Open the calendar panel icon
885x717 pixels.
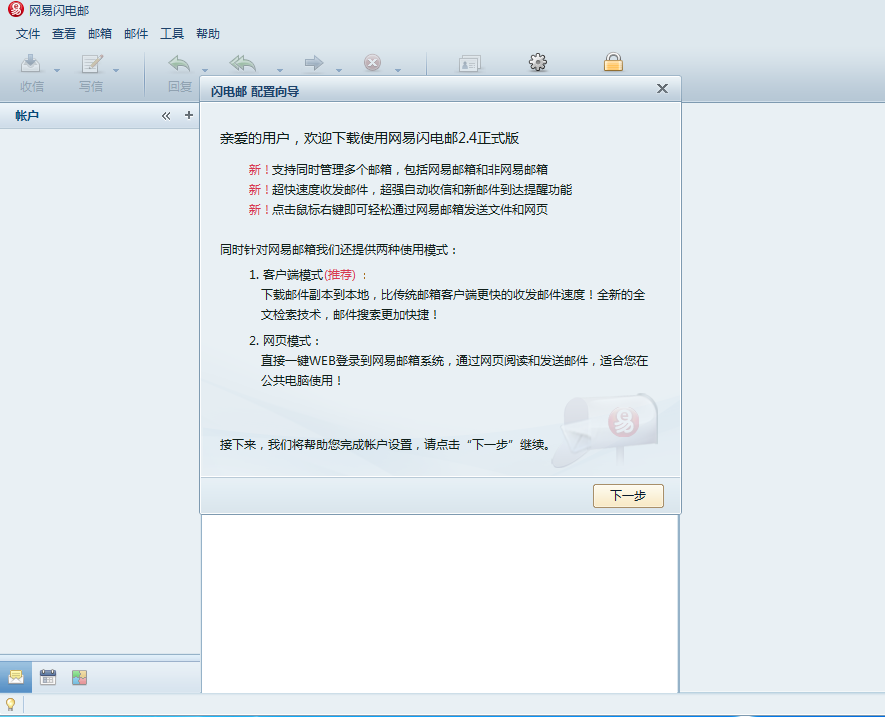[x=47, y=677]
